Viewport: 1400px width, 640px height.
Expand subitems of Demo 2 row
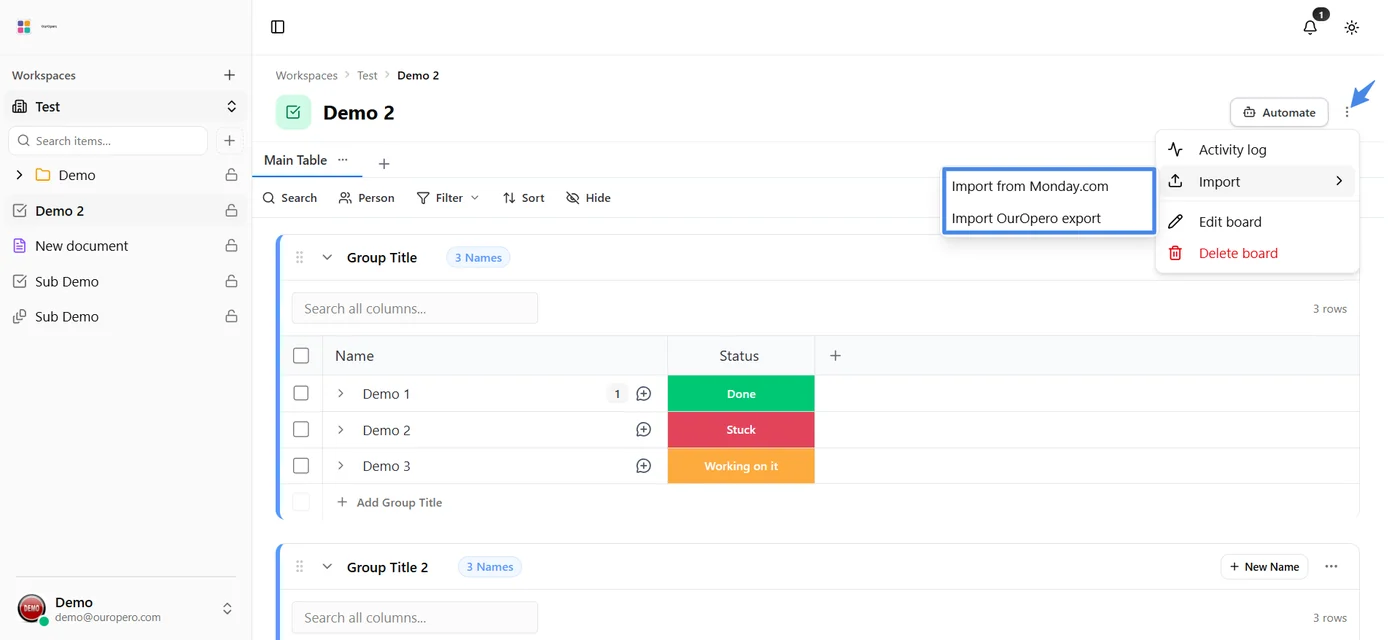coord(341,430)
